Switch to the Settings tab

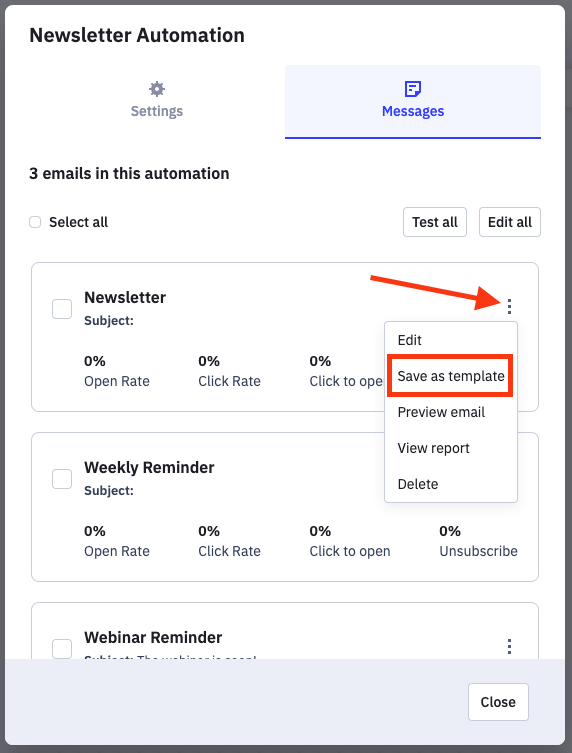pyautogui.click(x=157, y=102)
